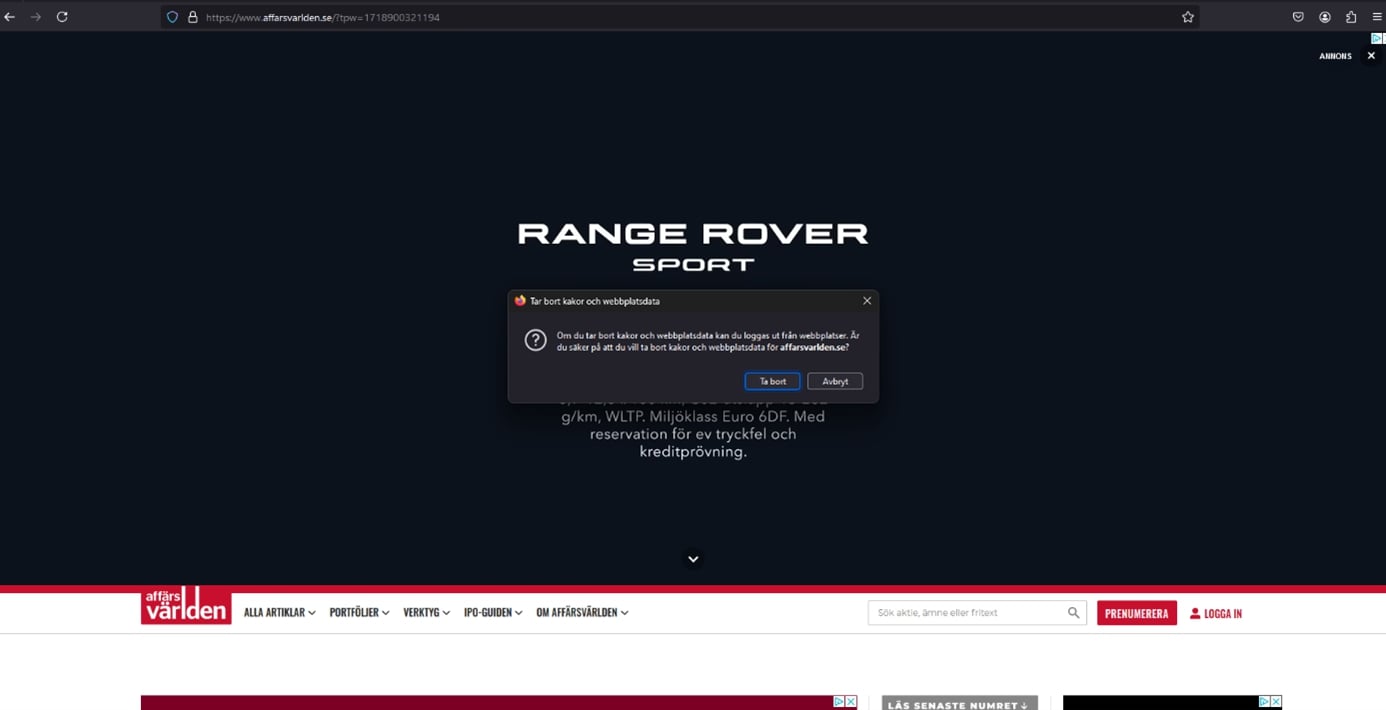Viewport: 1386px width, 710px height.
Task: Click the LÄS SENASTE NUMRET button
Action: 960,704
